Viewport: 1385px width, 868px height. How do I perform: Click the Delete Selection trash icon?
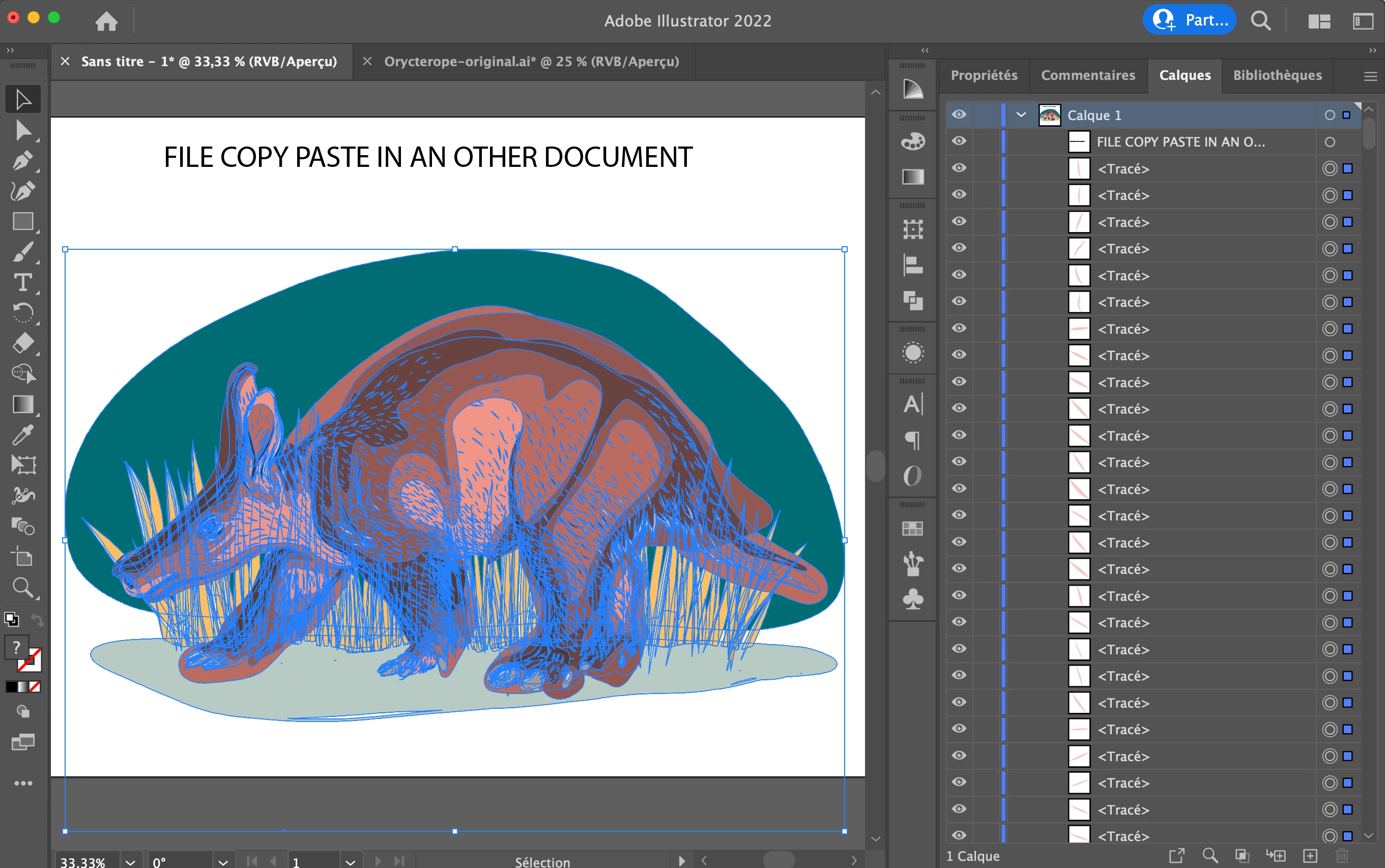point(1342,855)
